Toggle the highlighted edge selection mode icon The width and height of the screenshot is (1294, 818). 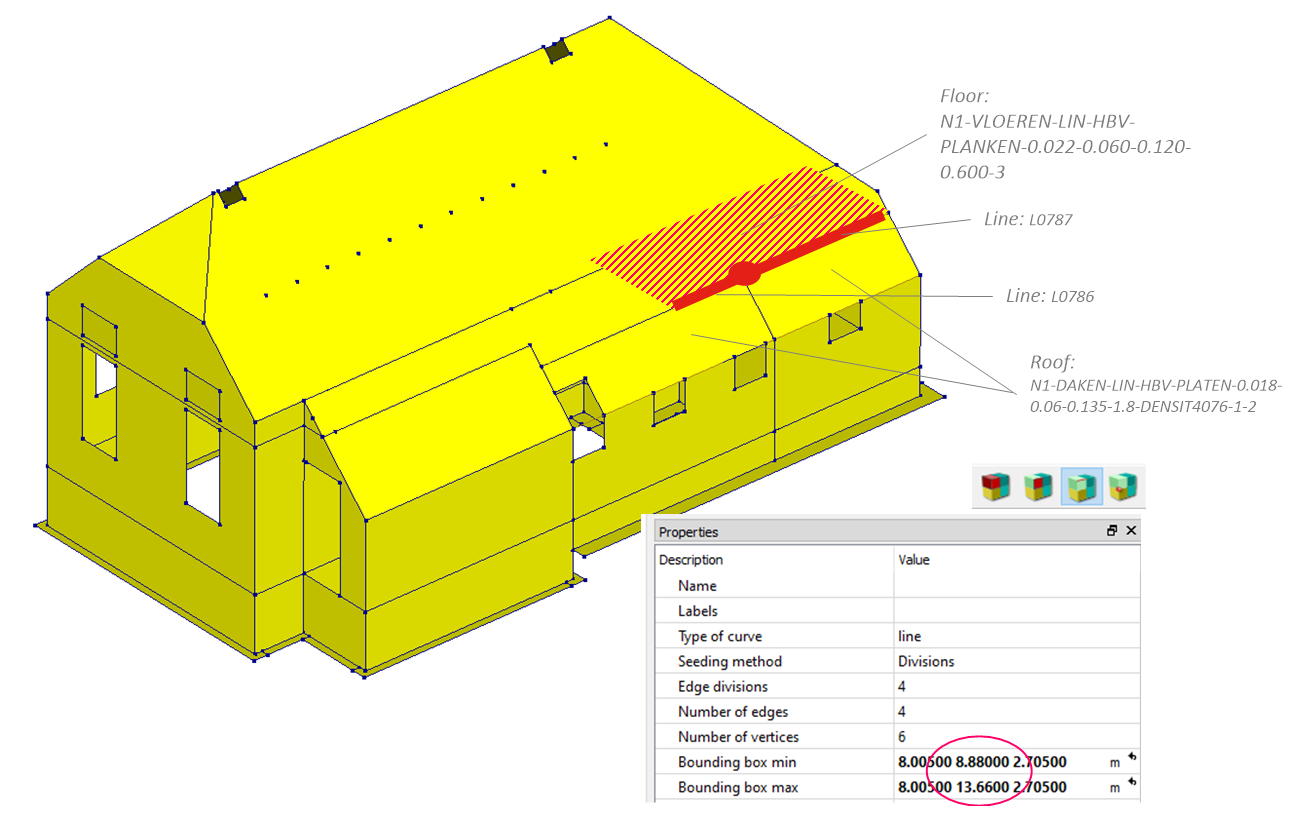pos(1081,487)
